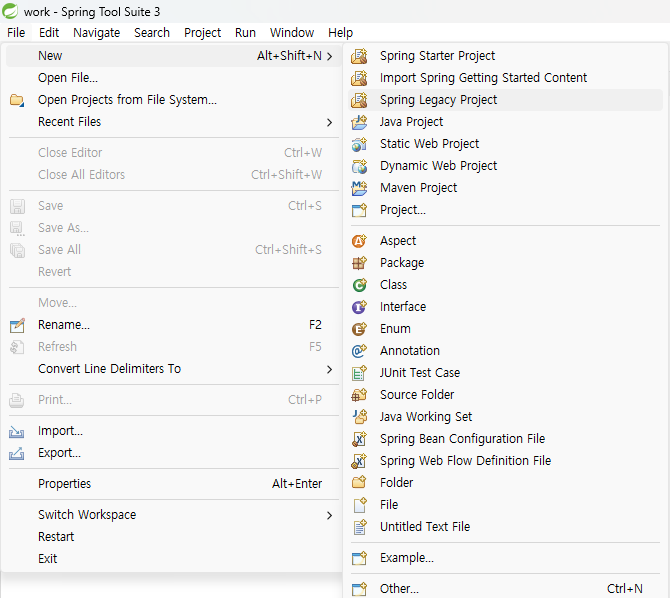Viewport: 670px width, 598px height.
Task: Expand the New submenu arrow
Action: pos(329,56)
